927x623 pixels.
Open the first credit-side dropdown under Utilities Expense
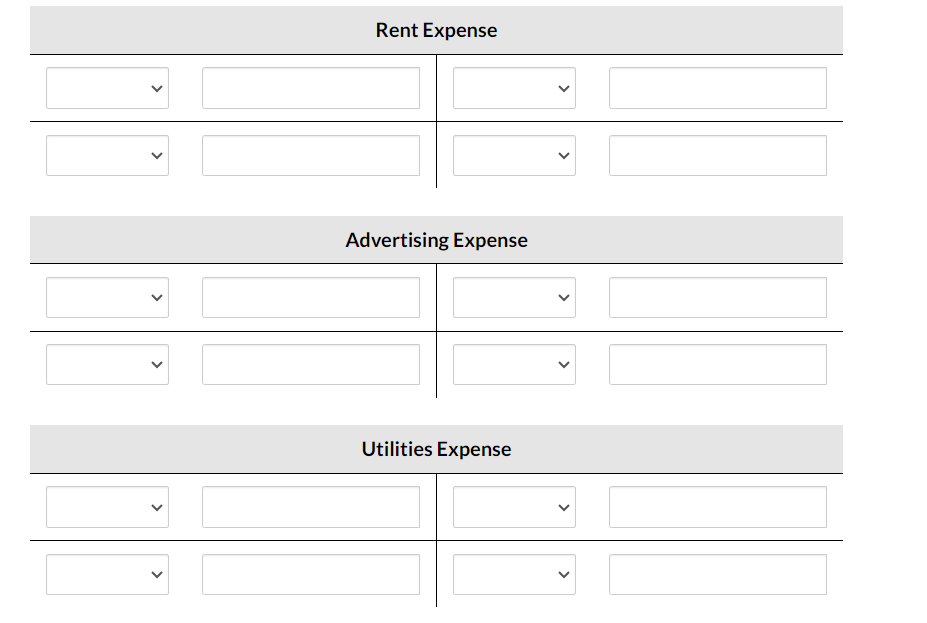514,507
